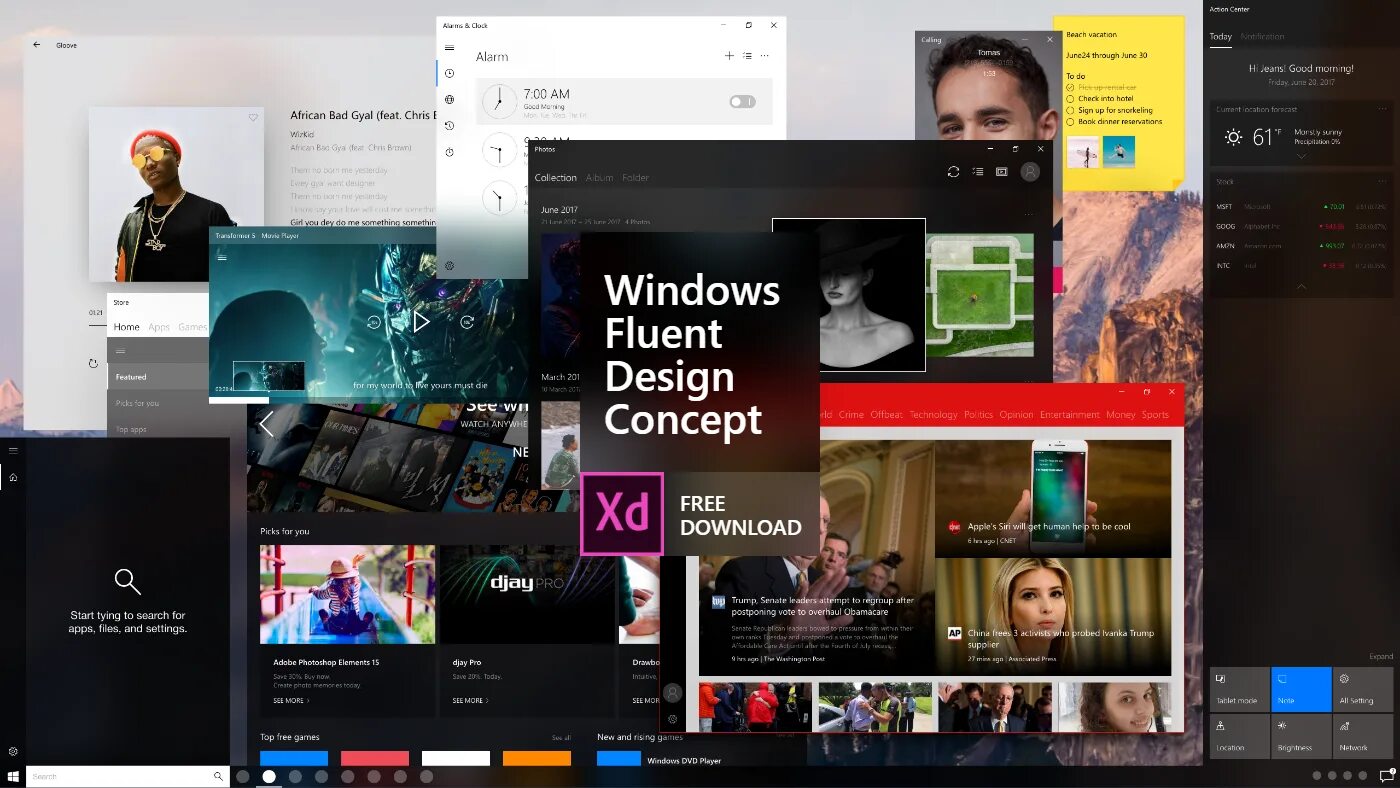Image resolution: width=1400 pixels, height=788 pixels.
Task: Open the account icon in the Store sidebar
Action: click(673, 692)
